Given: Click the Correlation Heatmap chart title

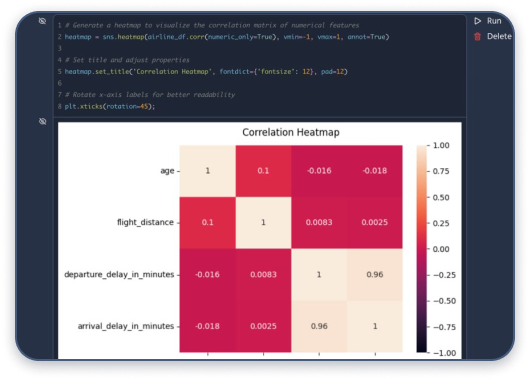Looking at the screenshot, I should tap(291, 132).
